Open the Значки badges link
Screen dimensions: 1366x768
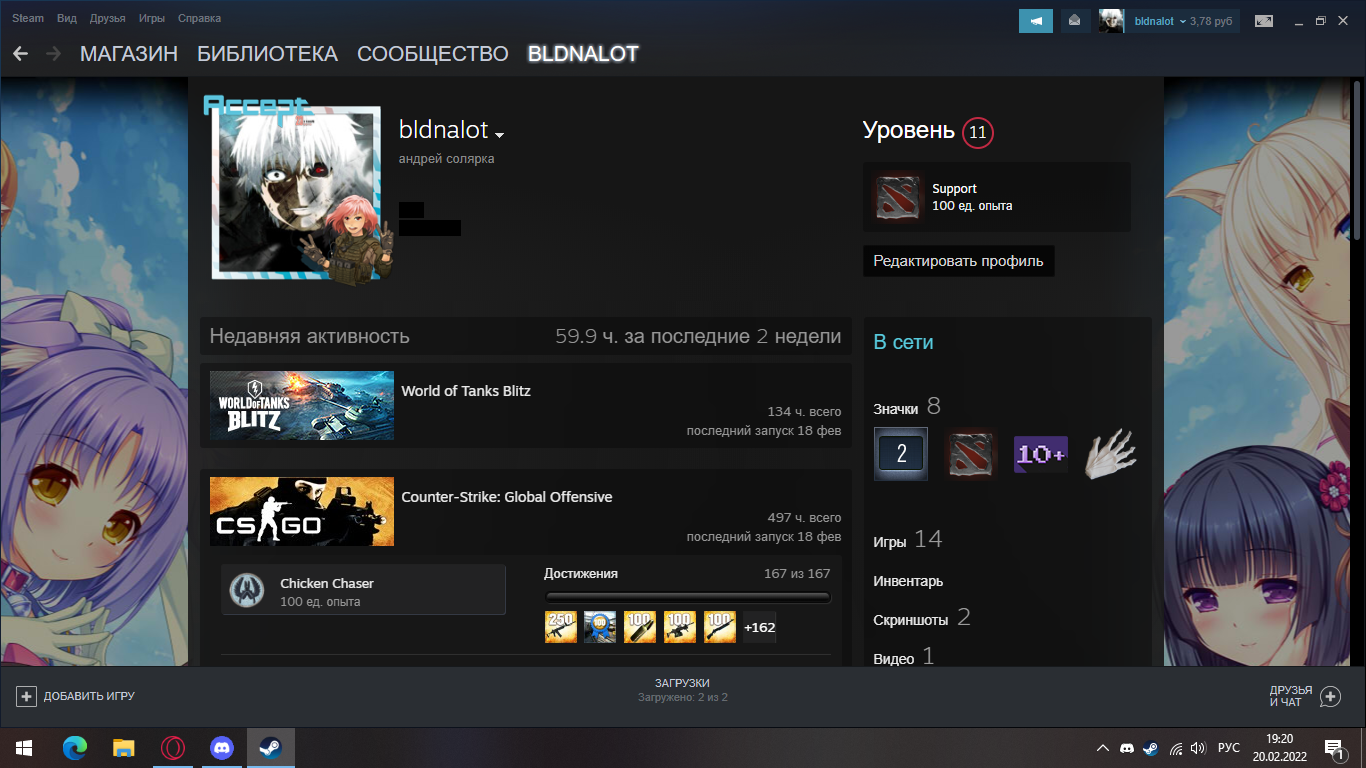tap(896, 408)
